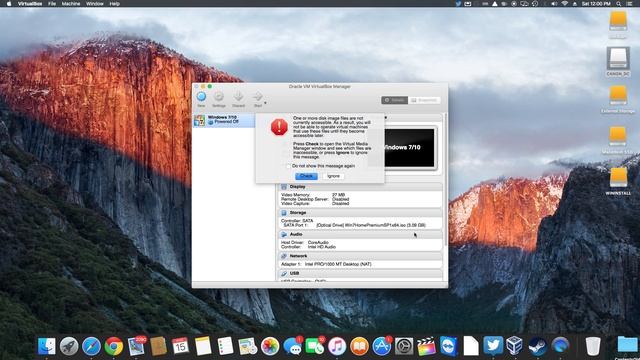Click the Video Memory 27 MB value
The image size is (640, 360).
pos(338,195)
